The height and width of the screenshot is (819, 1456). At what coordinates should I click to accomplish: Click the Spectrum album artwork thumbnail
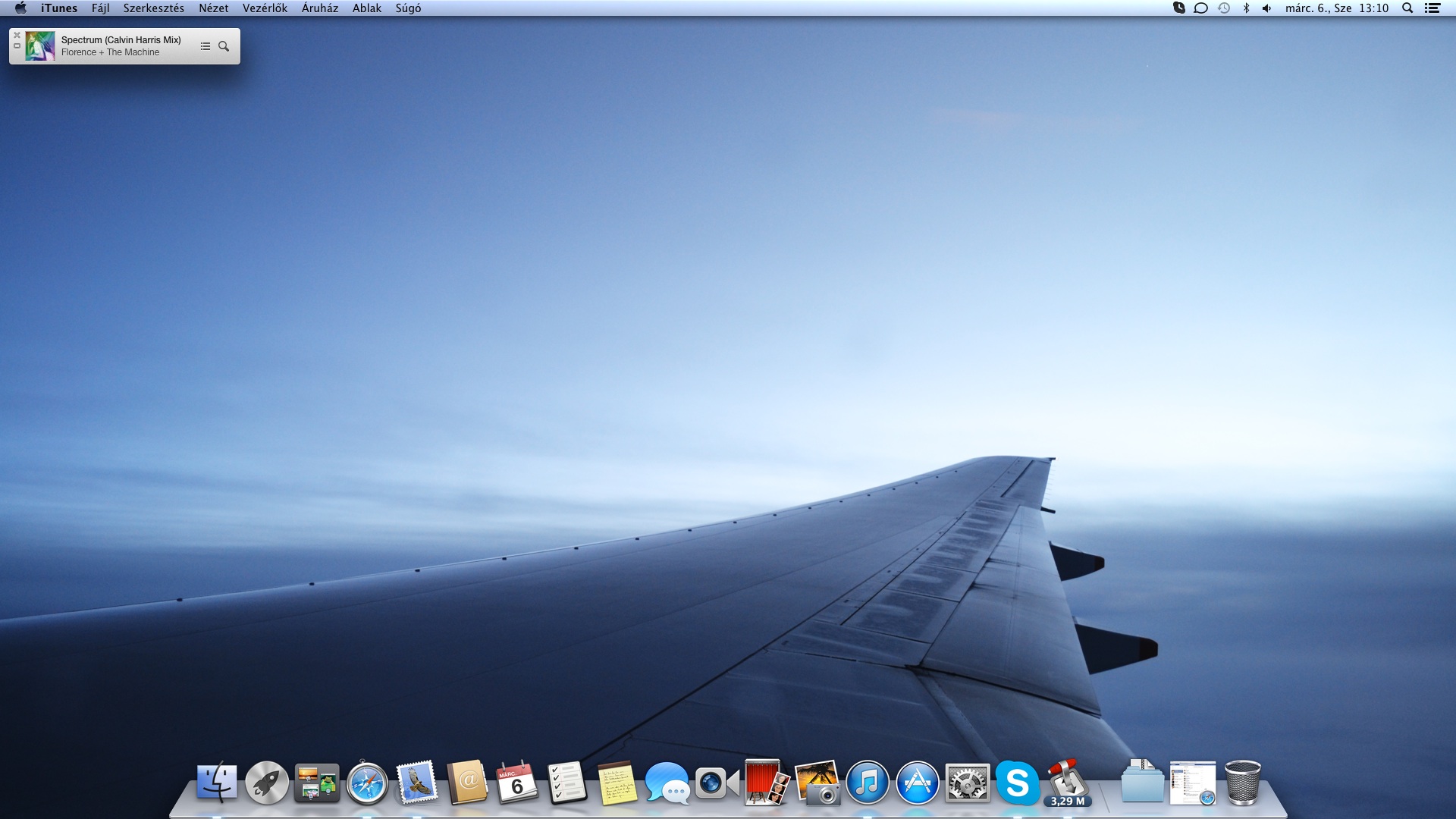pos(40,46)
